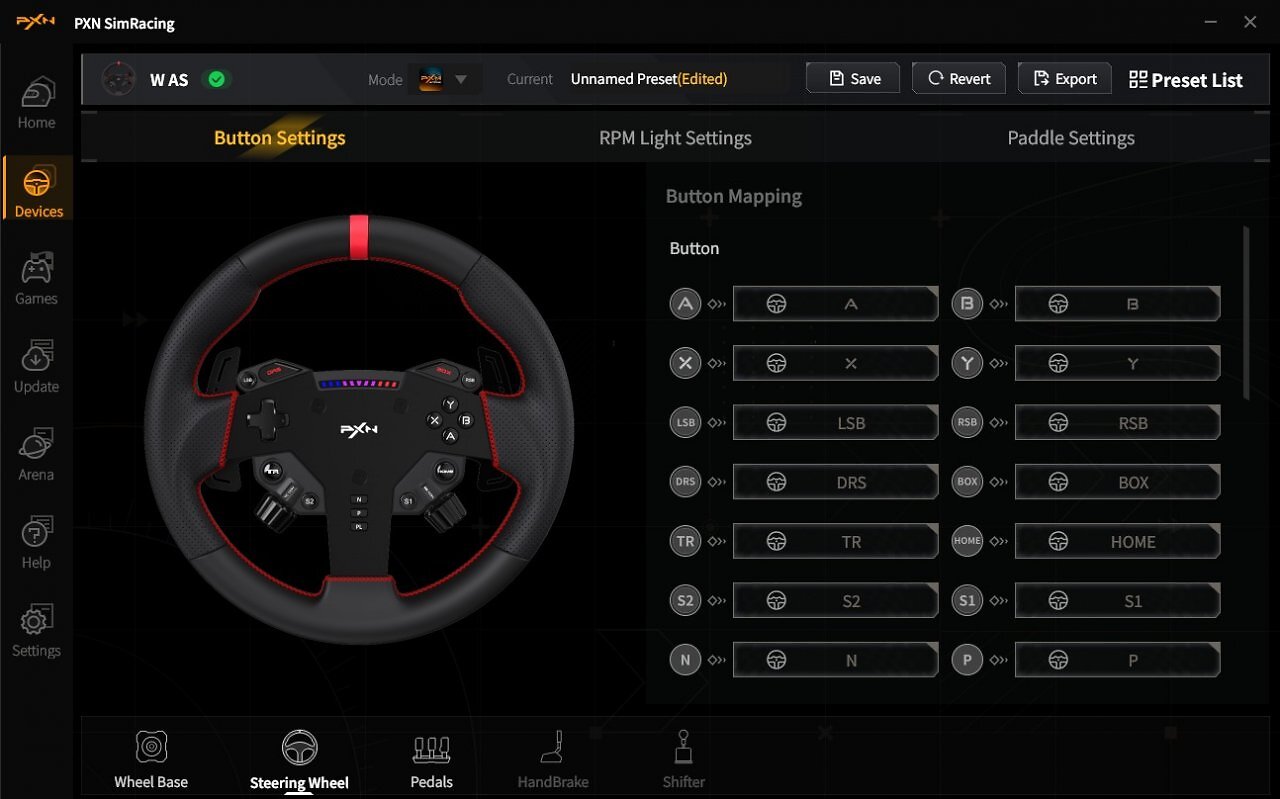Open mapping dropdown for DRS
Screen dimensions: 1280x799
coord(835,482)
